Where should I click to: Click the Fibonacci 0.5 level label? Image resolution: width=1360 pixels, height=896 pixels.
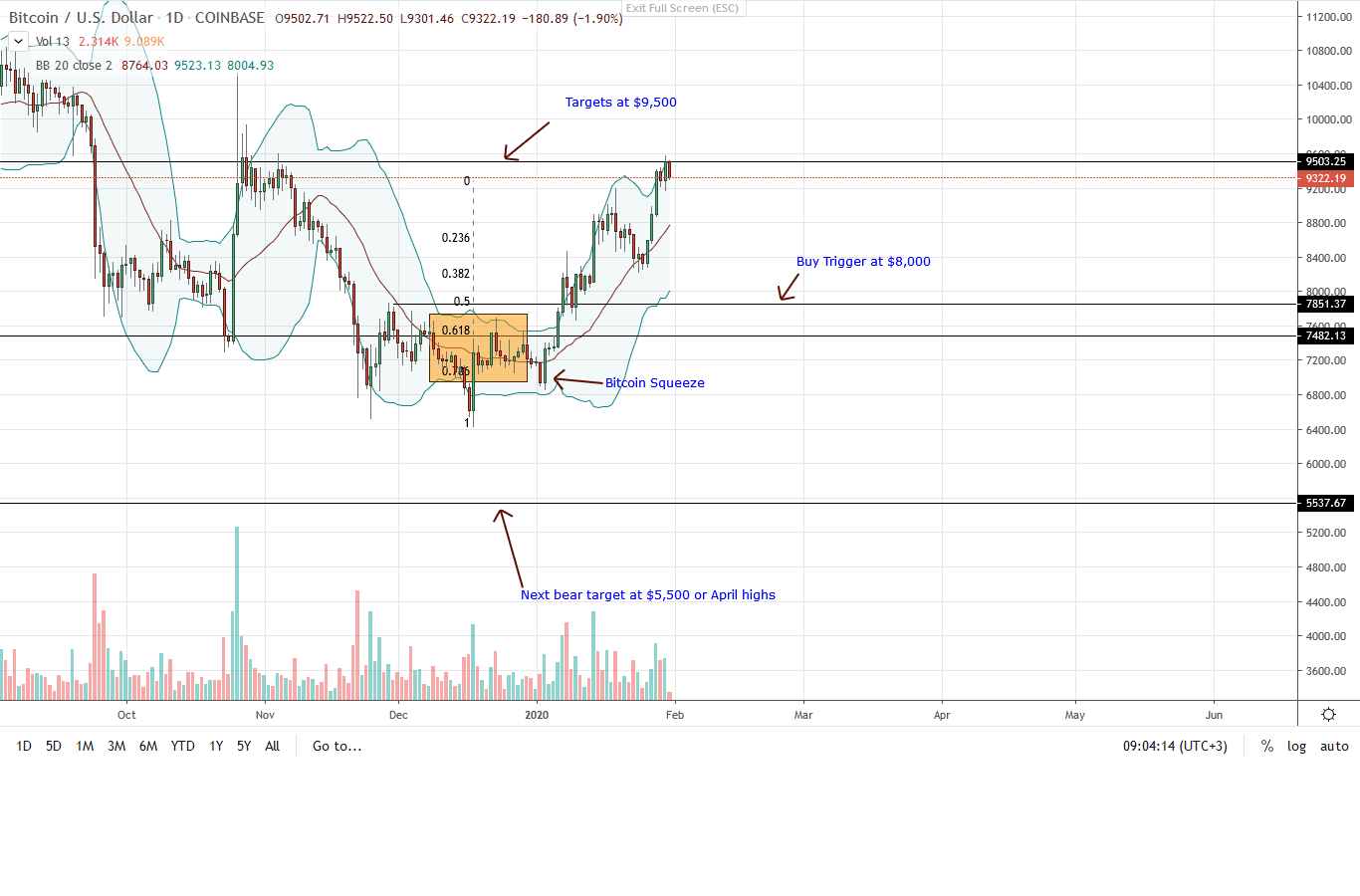(x=462, y=302)
